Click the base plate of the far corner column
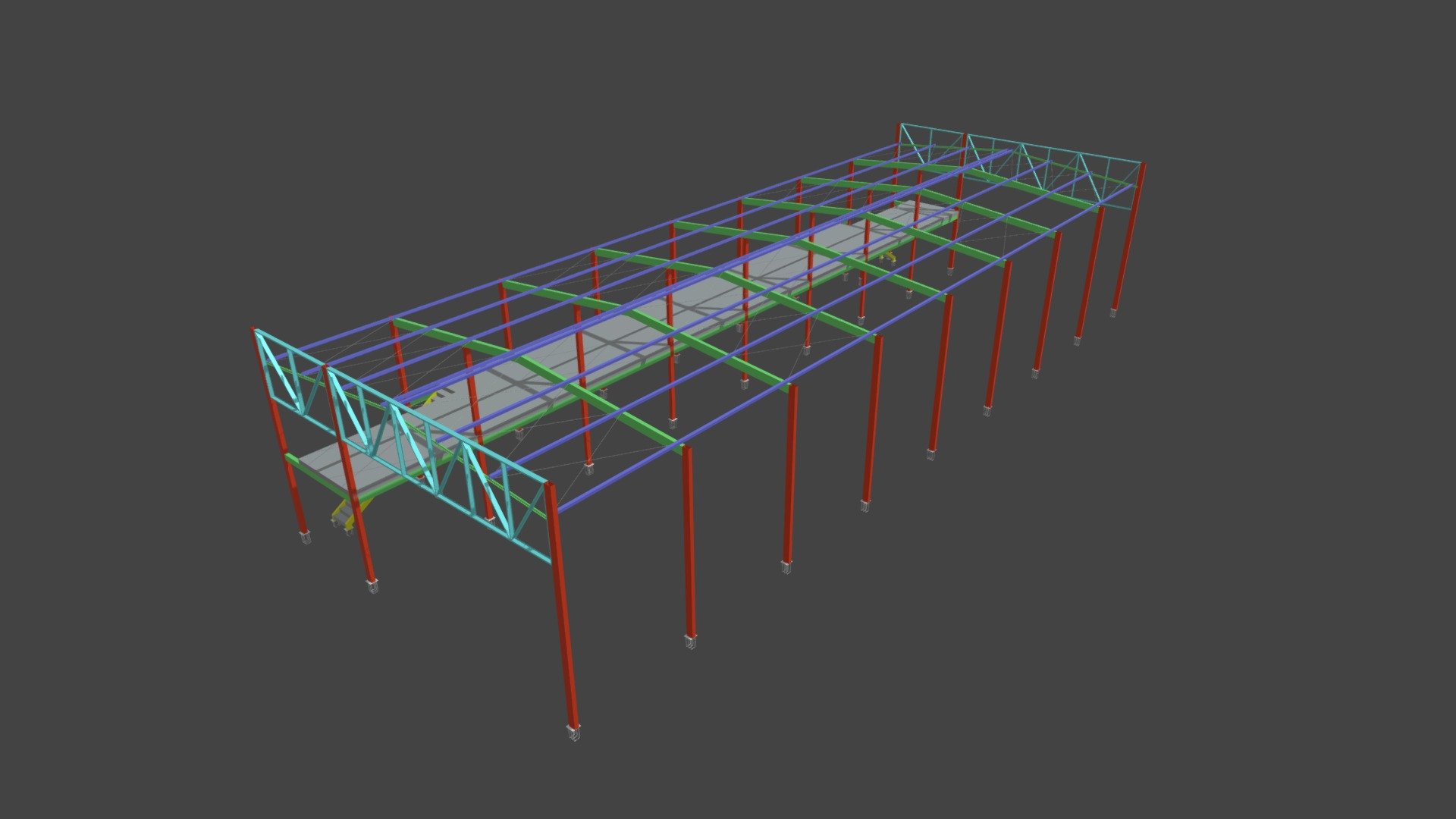Viewport: 1456px width, 819px height. point(1114,312)
